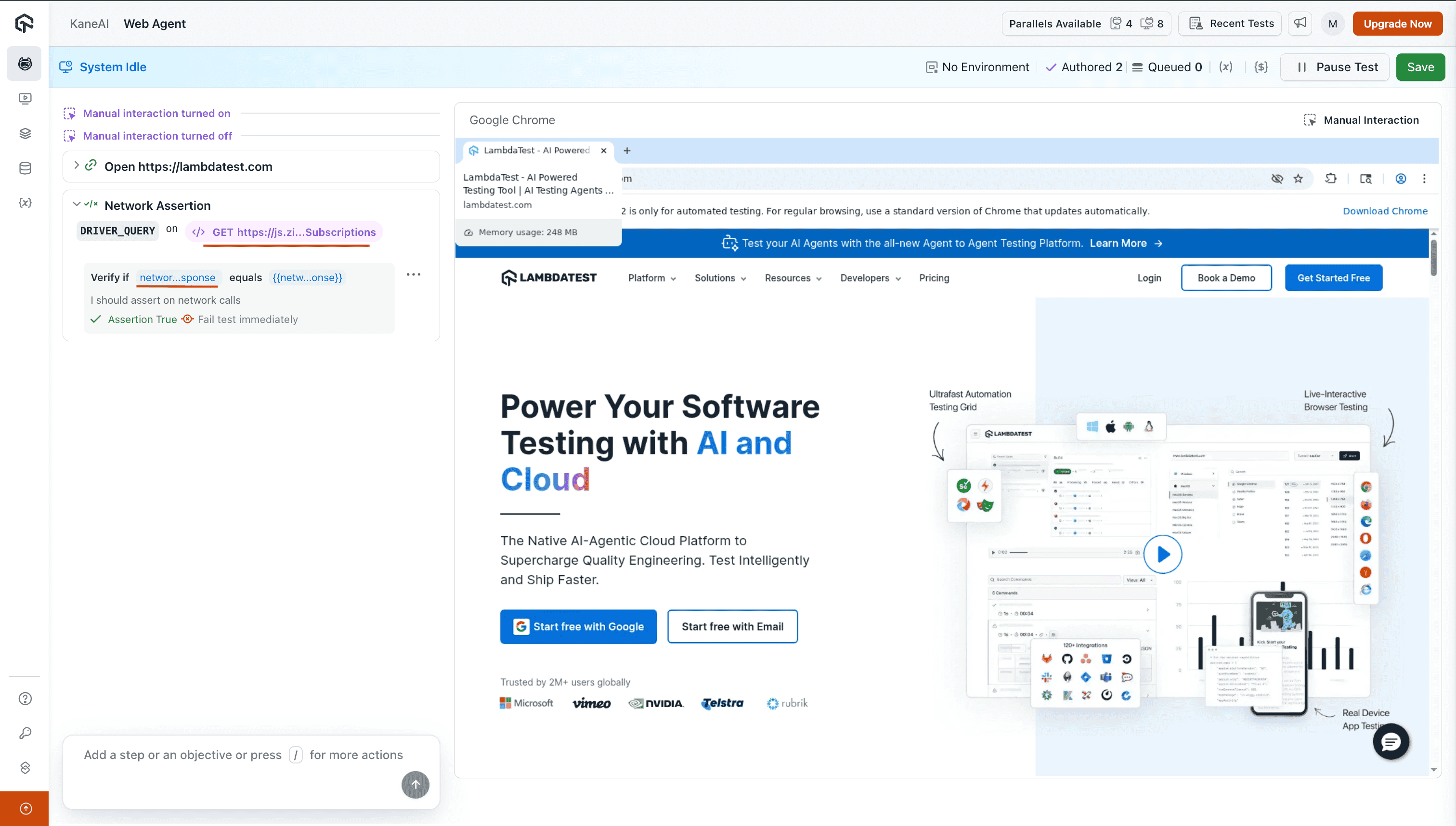The height and width of the screenshot is (826, 1456).
Task: Click the KaneAI agent icon in sidebar
Action: (25, 64)
